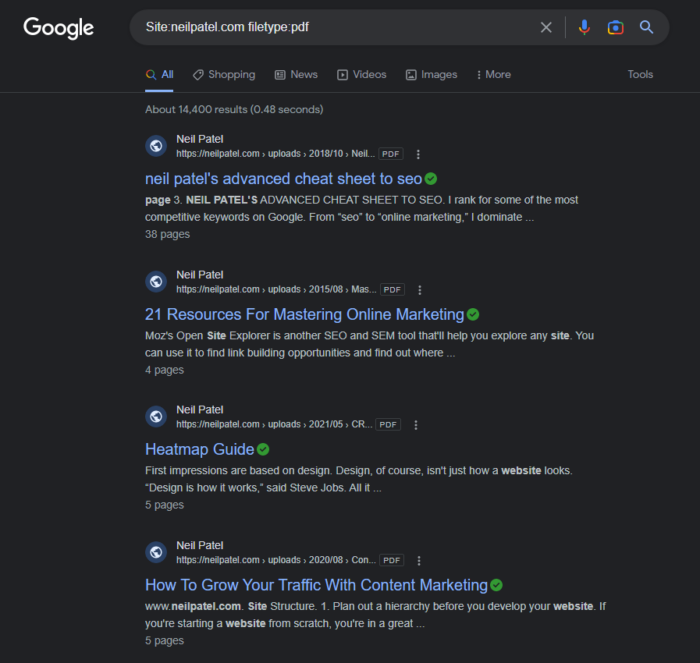Click the snippet starting 'First impressions are based on design'
Screen dimensions: 700x663
pyautogui.click(x=358, y=479)
